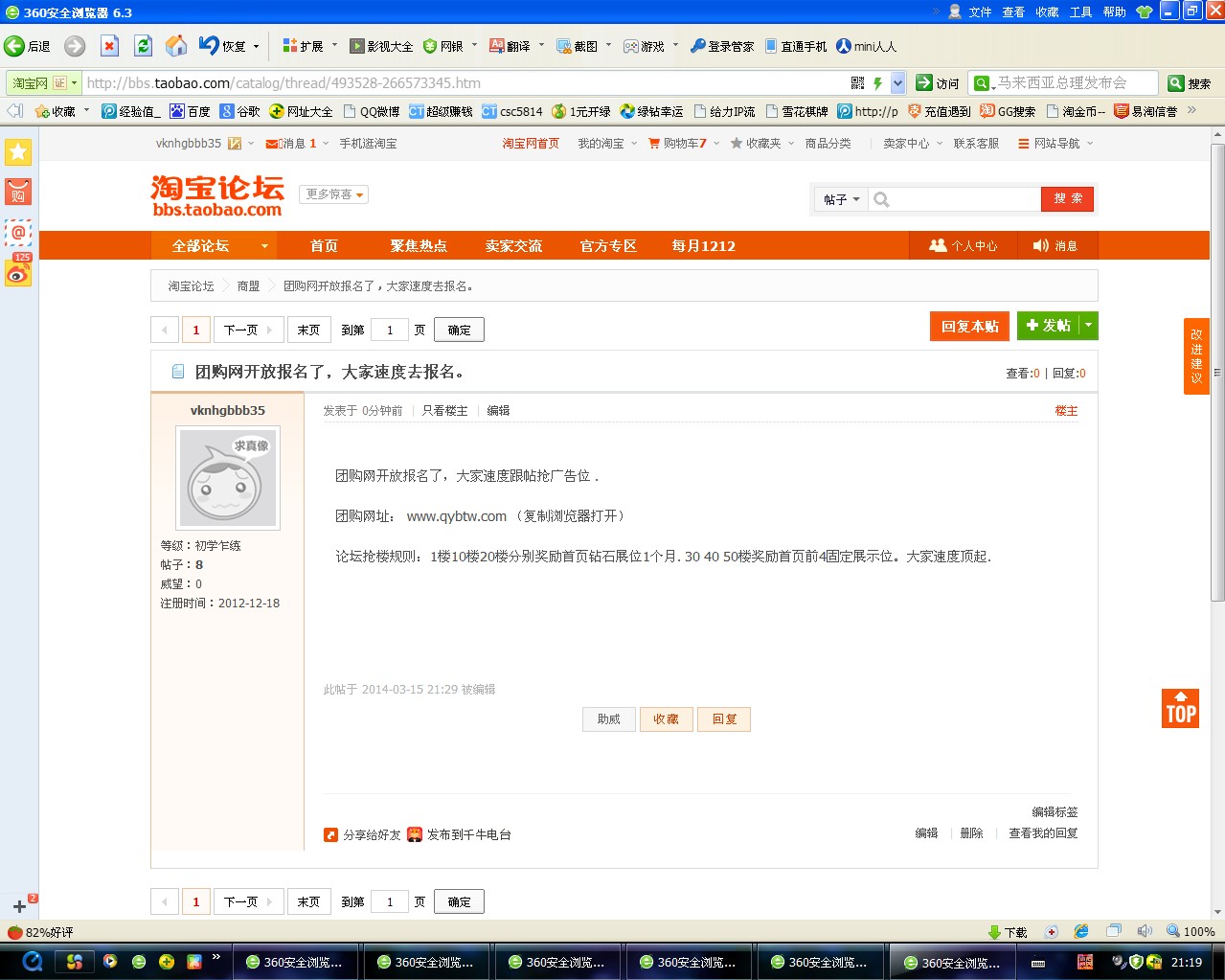Refresh the current page
This screenshot has width=1225, height=980.
click(x=145, y=45)
